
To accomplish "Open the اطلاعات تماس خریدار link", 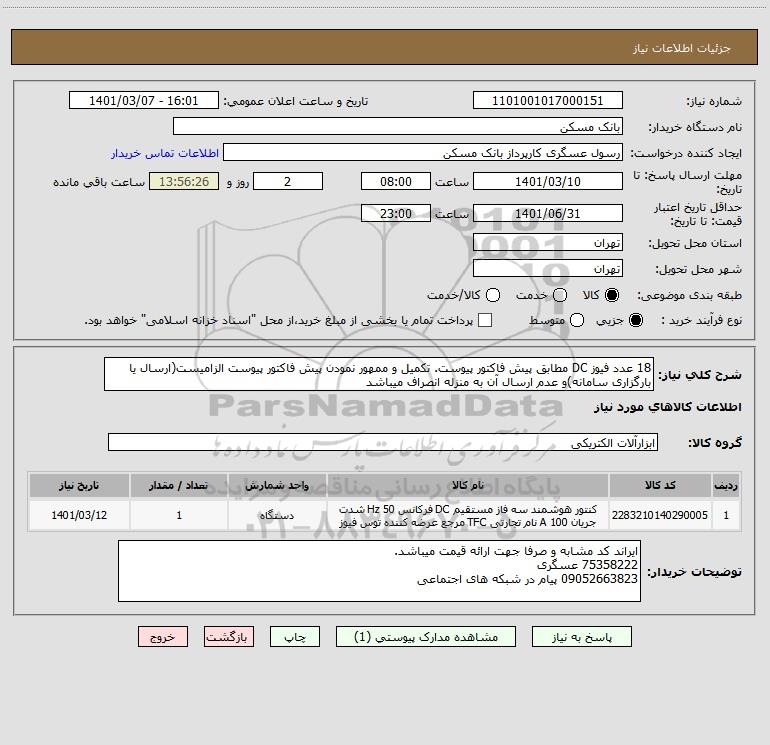I will pyautogui.click(x=165, y=153).
